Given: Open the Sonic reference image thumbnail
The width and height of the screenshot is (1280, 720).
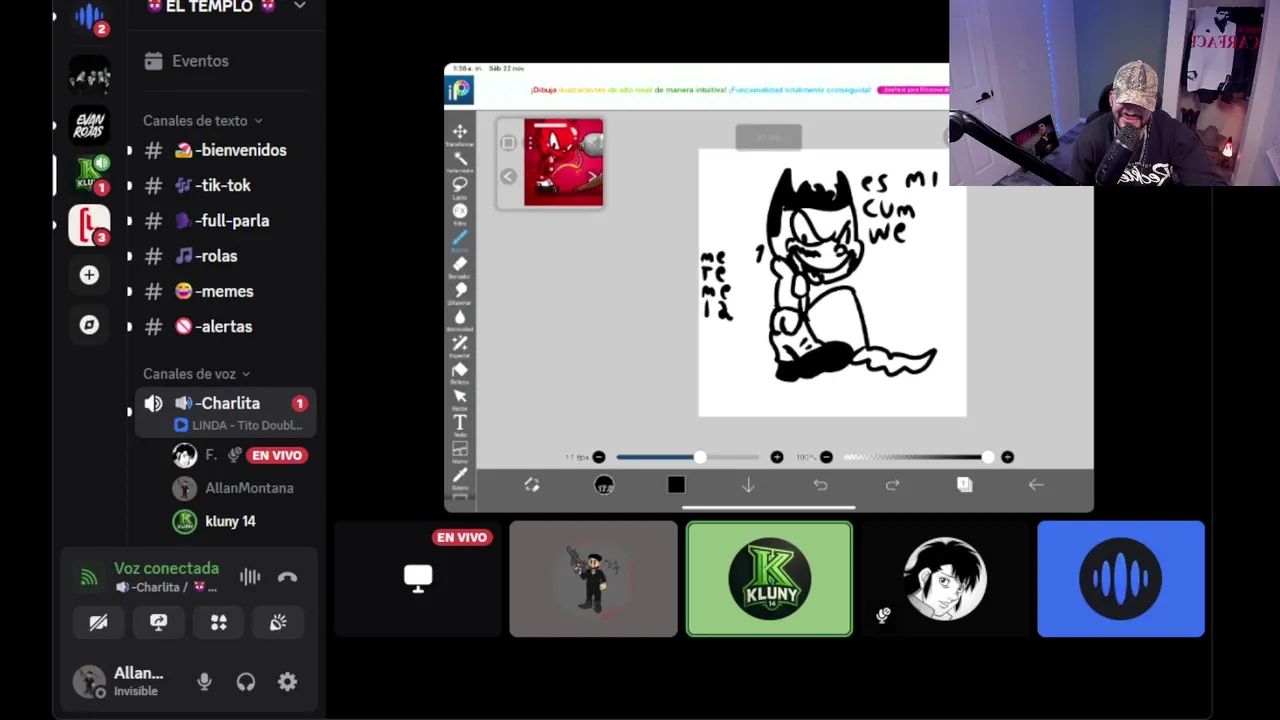Looking at the screenshot, I should click(x=563, y=162).
